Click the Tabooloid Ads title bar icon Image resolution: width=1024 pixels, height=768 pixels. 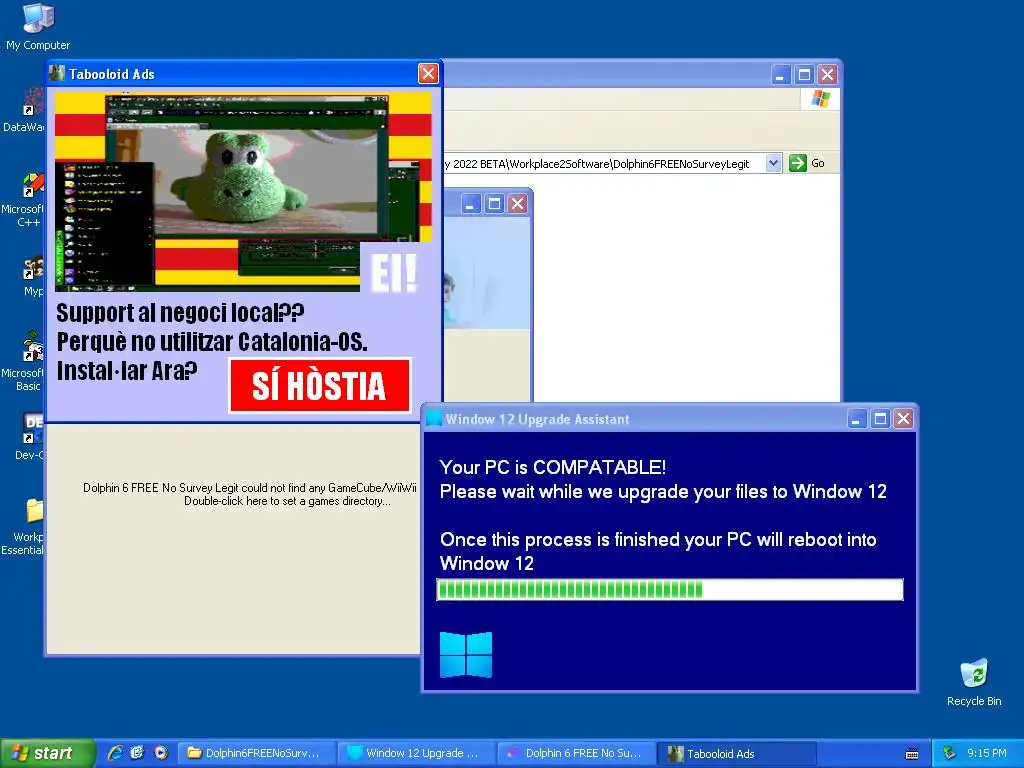click(x=57, y=73)
